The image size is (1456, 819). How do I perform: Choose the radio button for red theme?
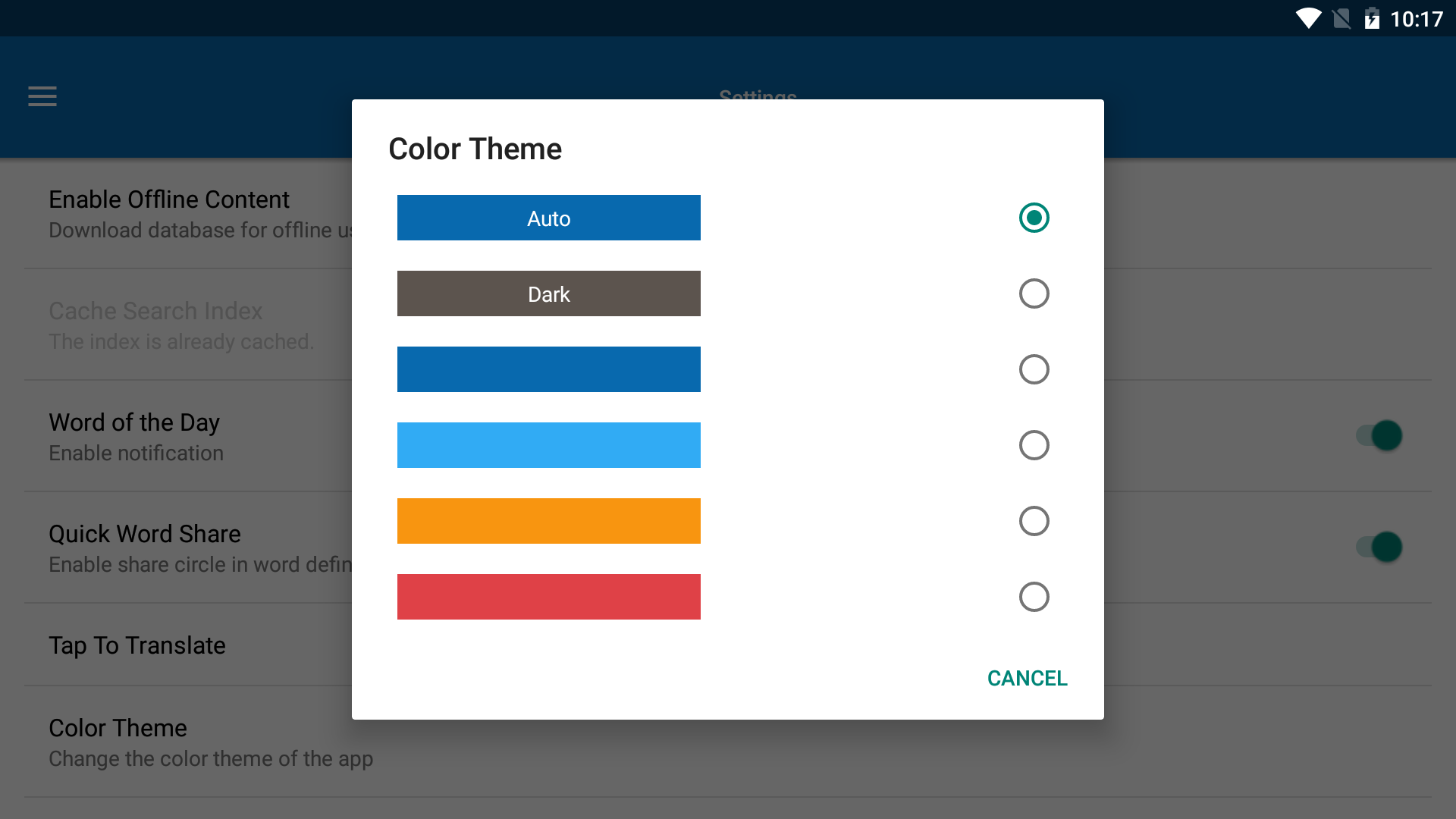coord(1034,597)
